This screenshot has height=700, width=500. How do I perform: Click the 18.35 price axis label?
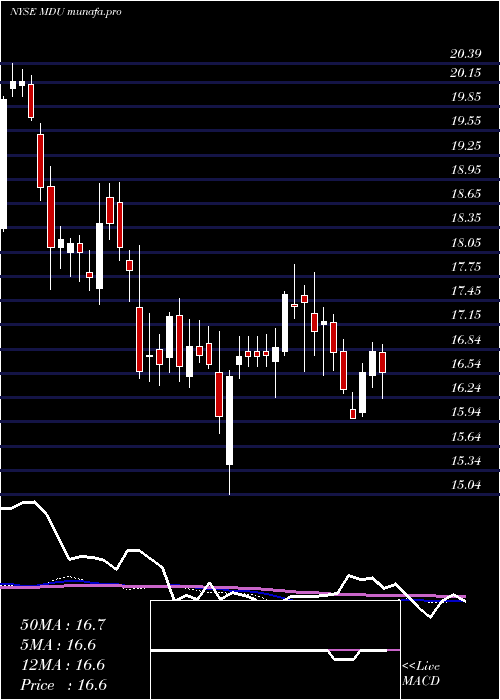pos(466,218)
